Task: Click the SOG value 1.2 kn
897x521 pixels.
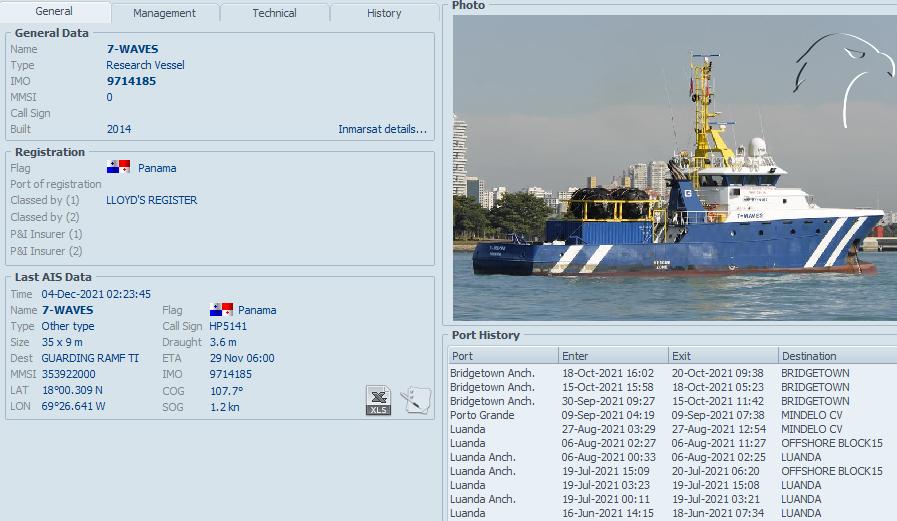Action: coord(225,407)
